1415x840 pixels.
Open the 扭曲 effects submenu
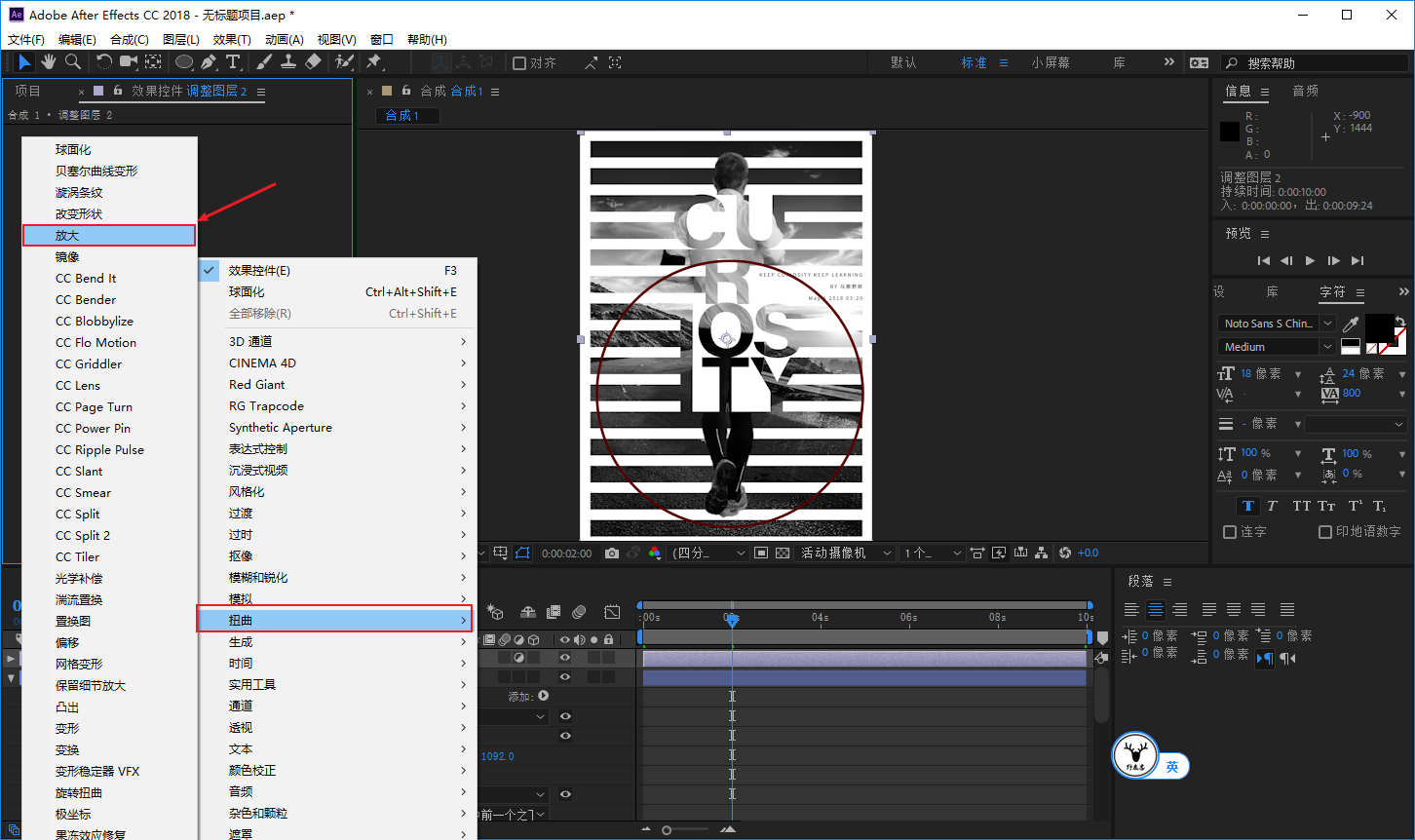tap(335, 620)
